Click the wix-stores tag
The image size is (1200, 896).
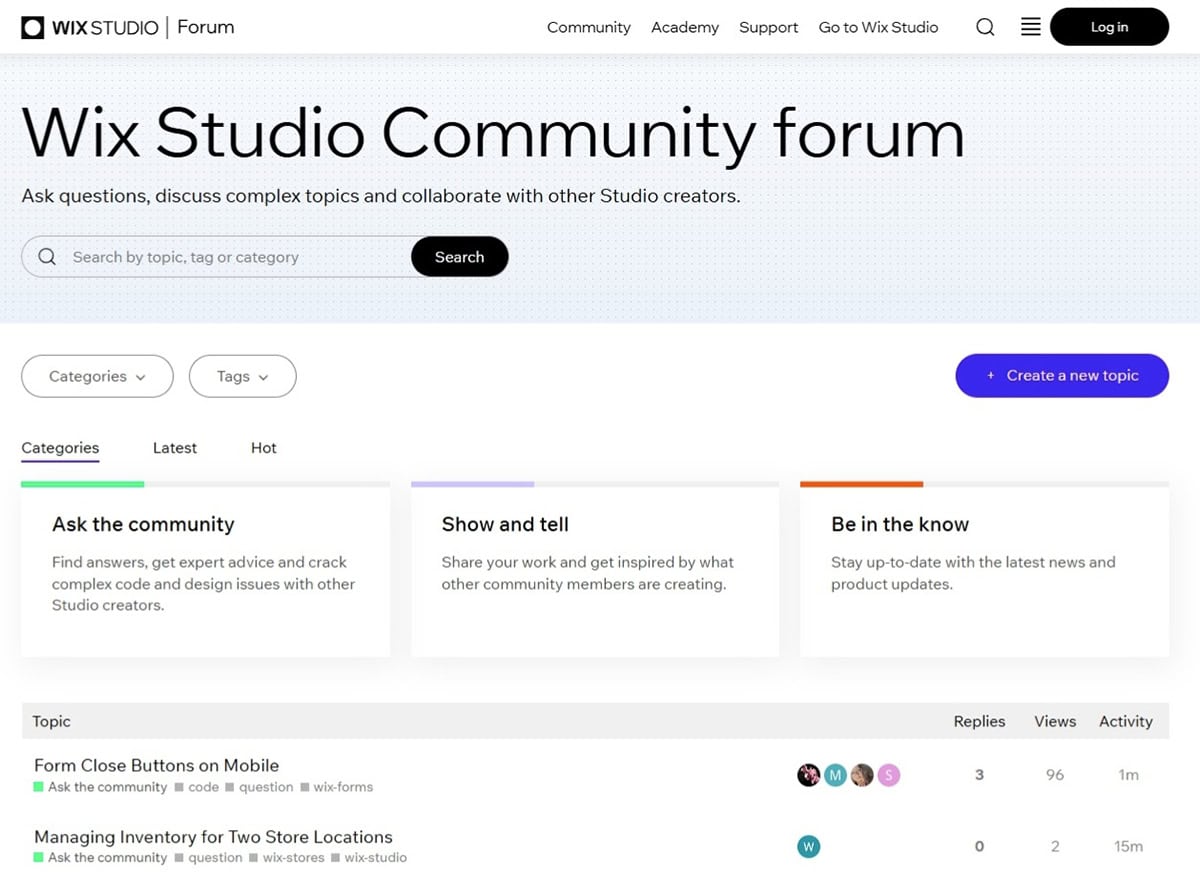[x=286, y=858]
